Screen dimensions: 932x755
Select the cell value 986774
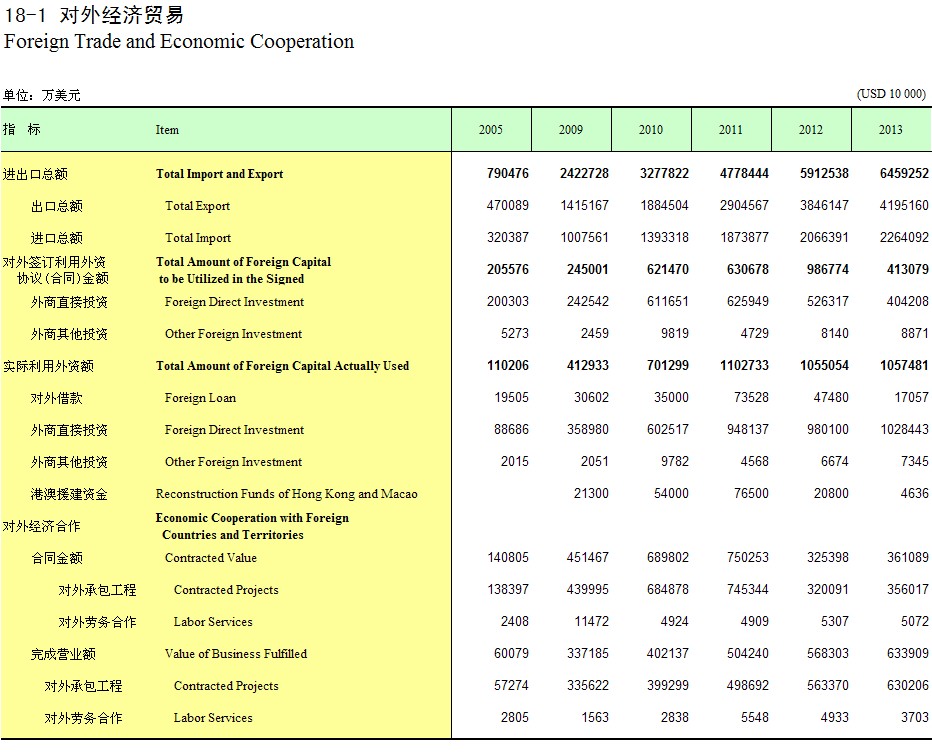click(827, 269)
